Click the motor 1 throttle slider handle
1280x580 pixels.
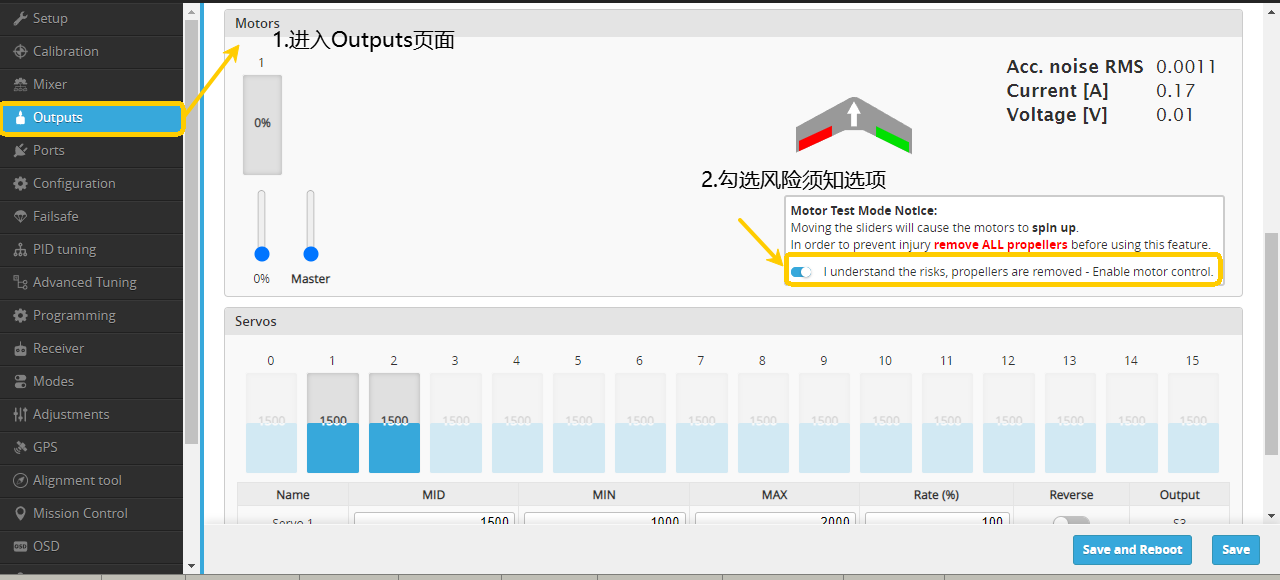tap(262, 254)
